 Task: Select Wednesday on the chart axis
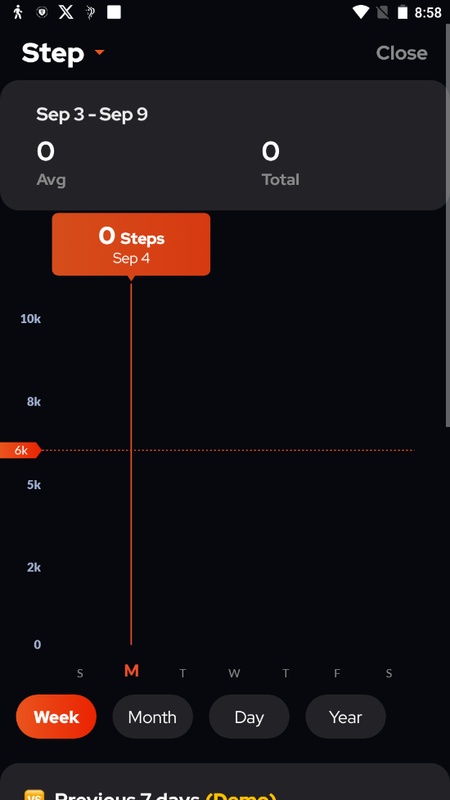234,673
